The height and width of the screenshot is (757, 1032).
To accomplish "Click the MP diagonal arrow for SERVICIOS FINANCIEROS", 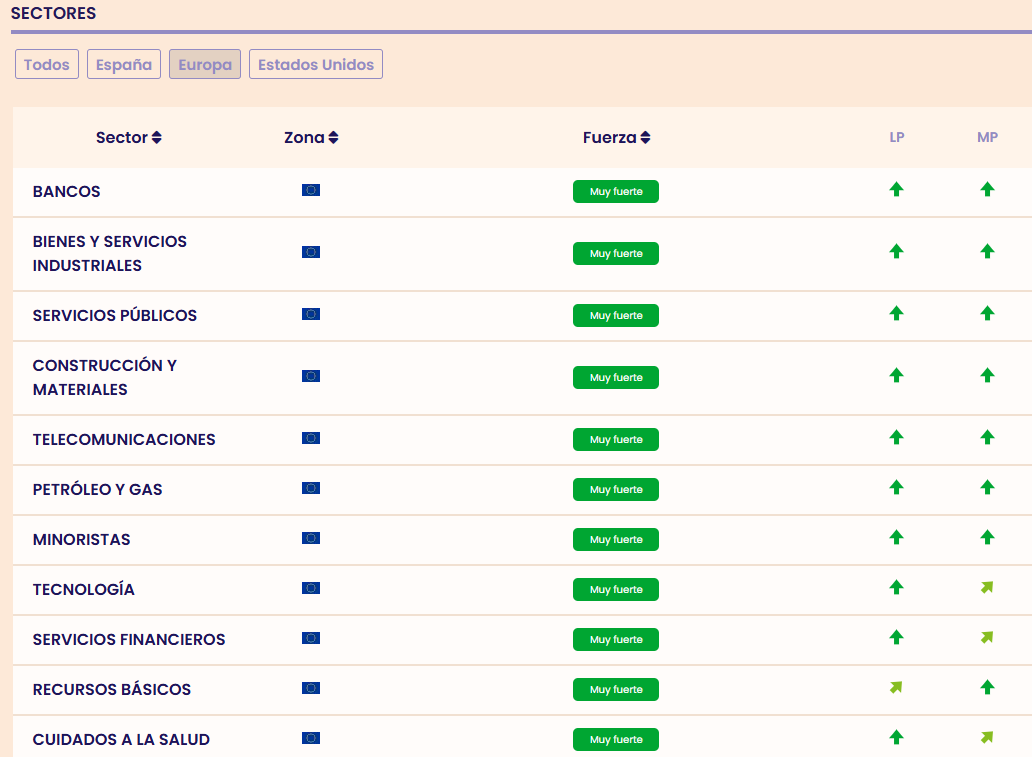I will pos(987,637).
